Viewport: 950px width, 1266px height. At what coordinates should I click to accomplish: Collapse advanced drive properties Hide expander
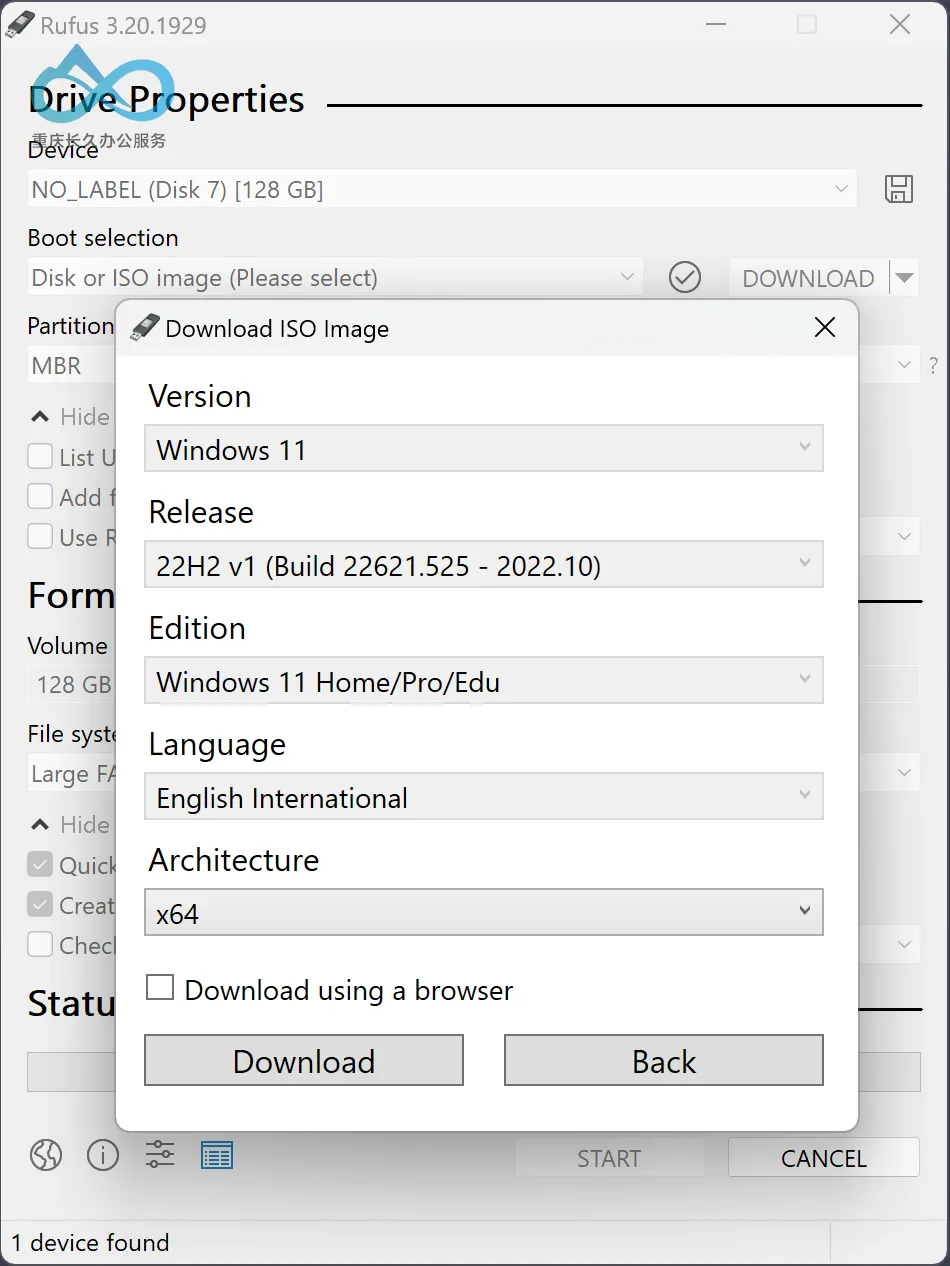(72, 417)
